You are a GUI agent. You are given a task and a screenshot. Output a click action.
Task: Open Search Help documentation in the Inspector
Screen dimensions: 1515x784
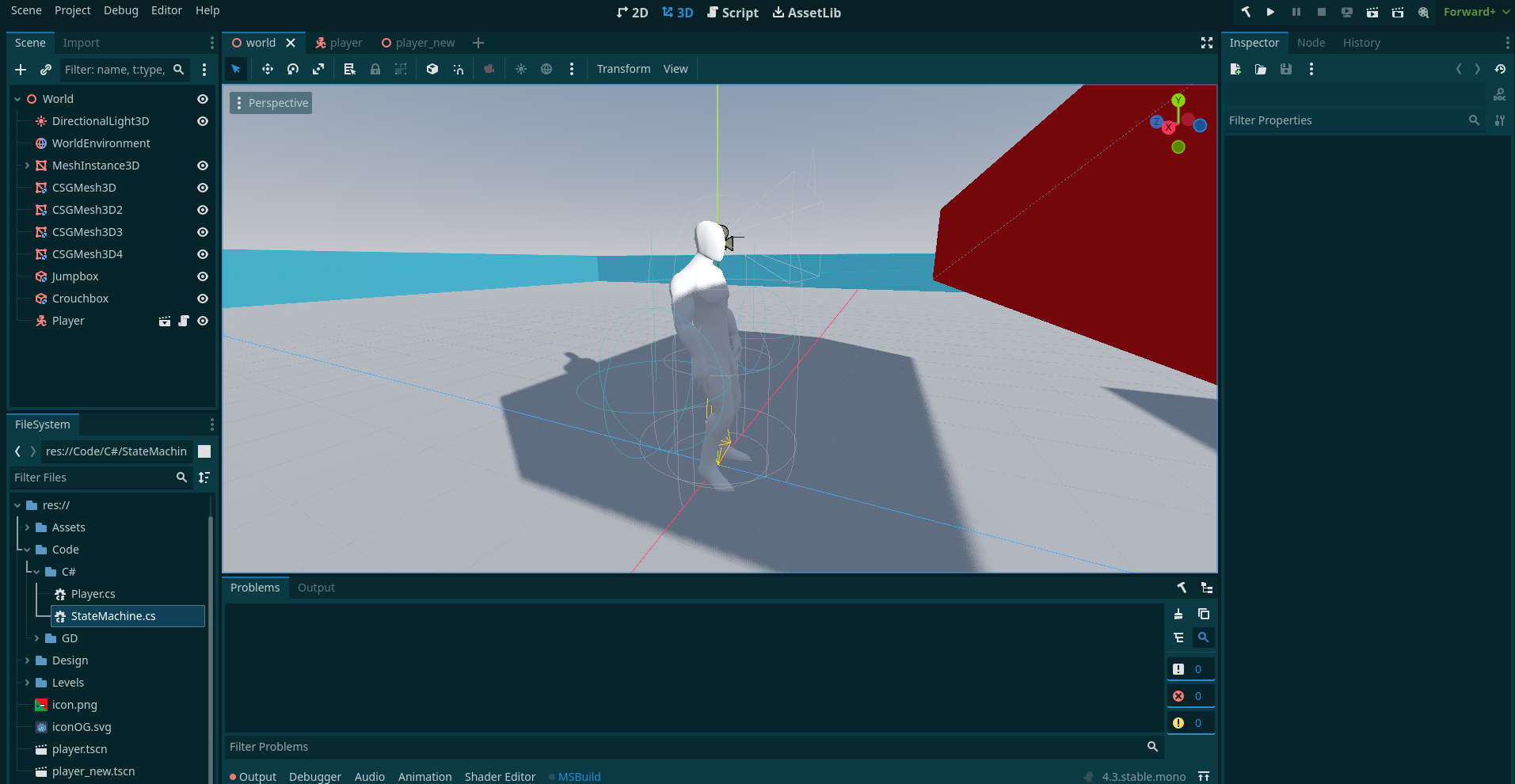[x=1500, y=93]
